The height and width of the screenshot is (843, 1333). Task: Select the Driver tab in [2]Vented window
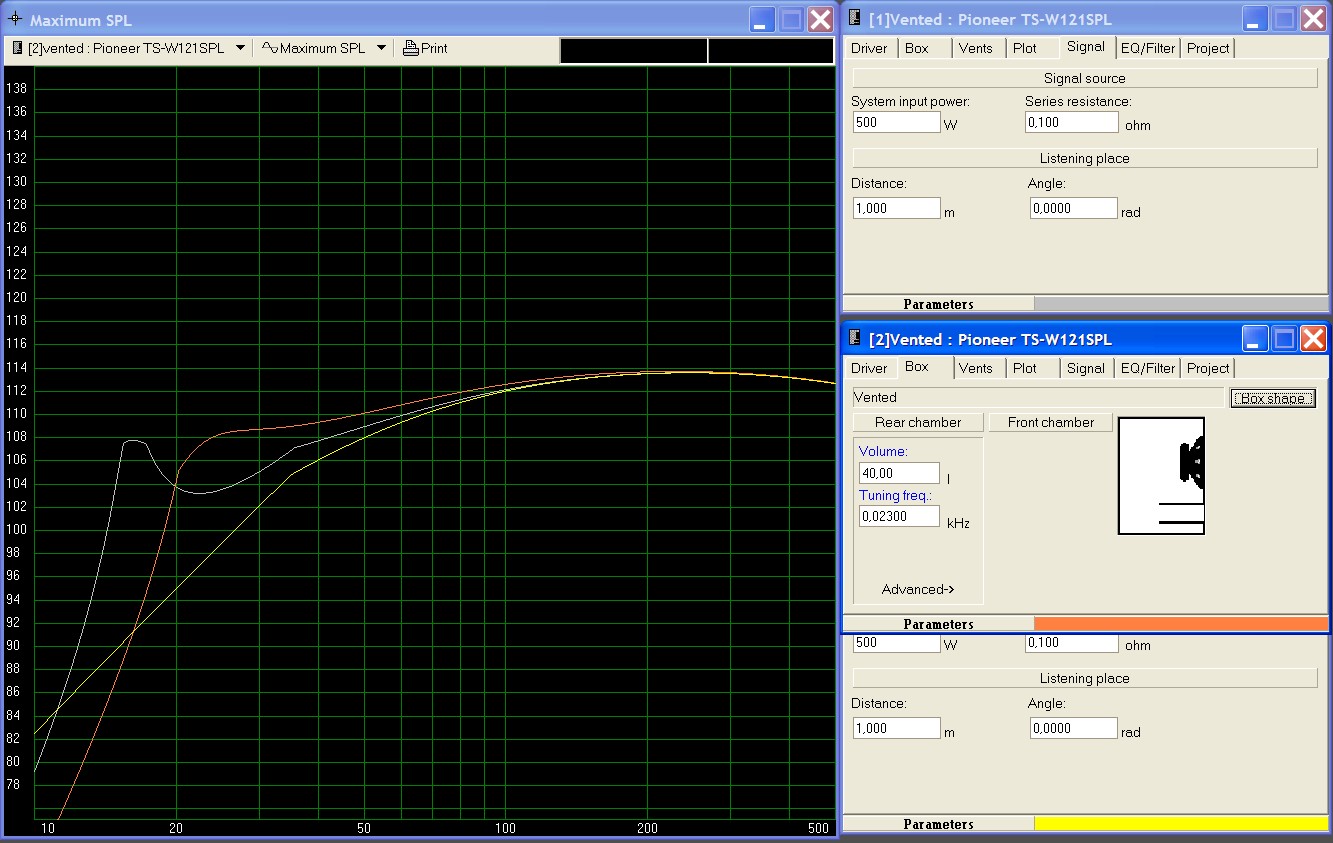(x=869, y=368)
